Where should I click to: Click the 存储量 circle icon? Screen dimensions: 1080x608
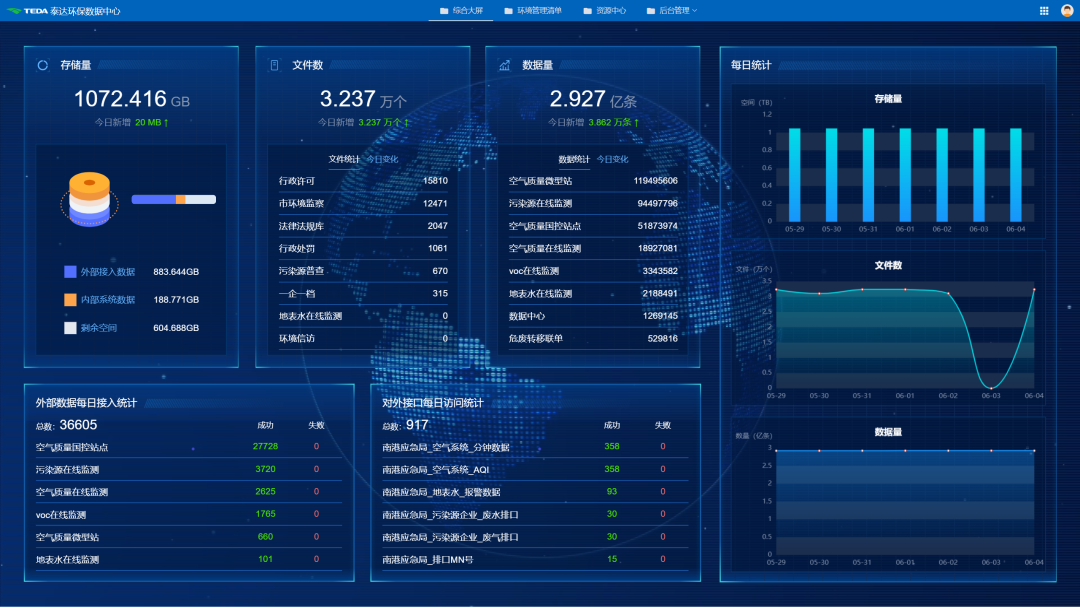(43, 65)
